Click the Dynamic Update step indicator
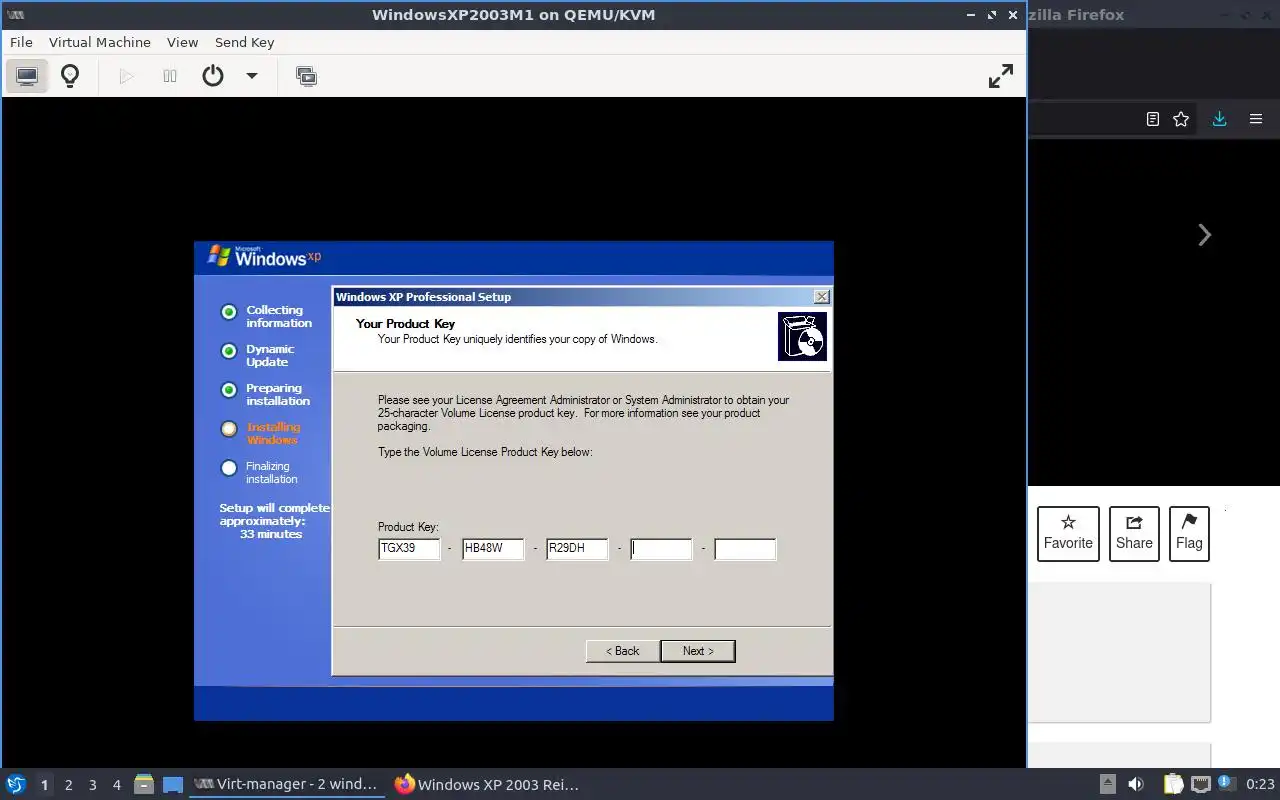Screen dimensions: 1280x800 tap(229, 351)
